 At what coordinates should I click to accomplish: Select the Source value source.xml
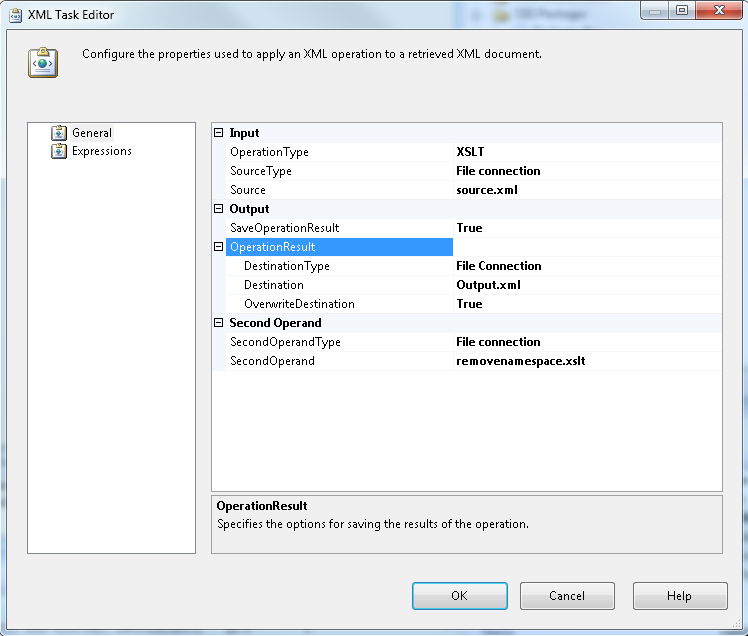click(487, 190)
